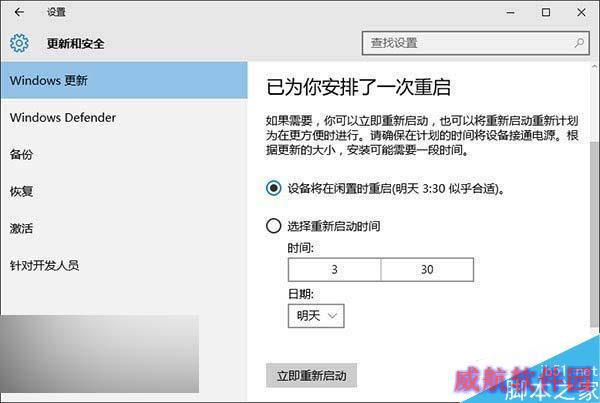
Task: Click the 已为你安排了一次重启 heading
Action: (x=359, y=87)
